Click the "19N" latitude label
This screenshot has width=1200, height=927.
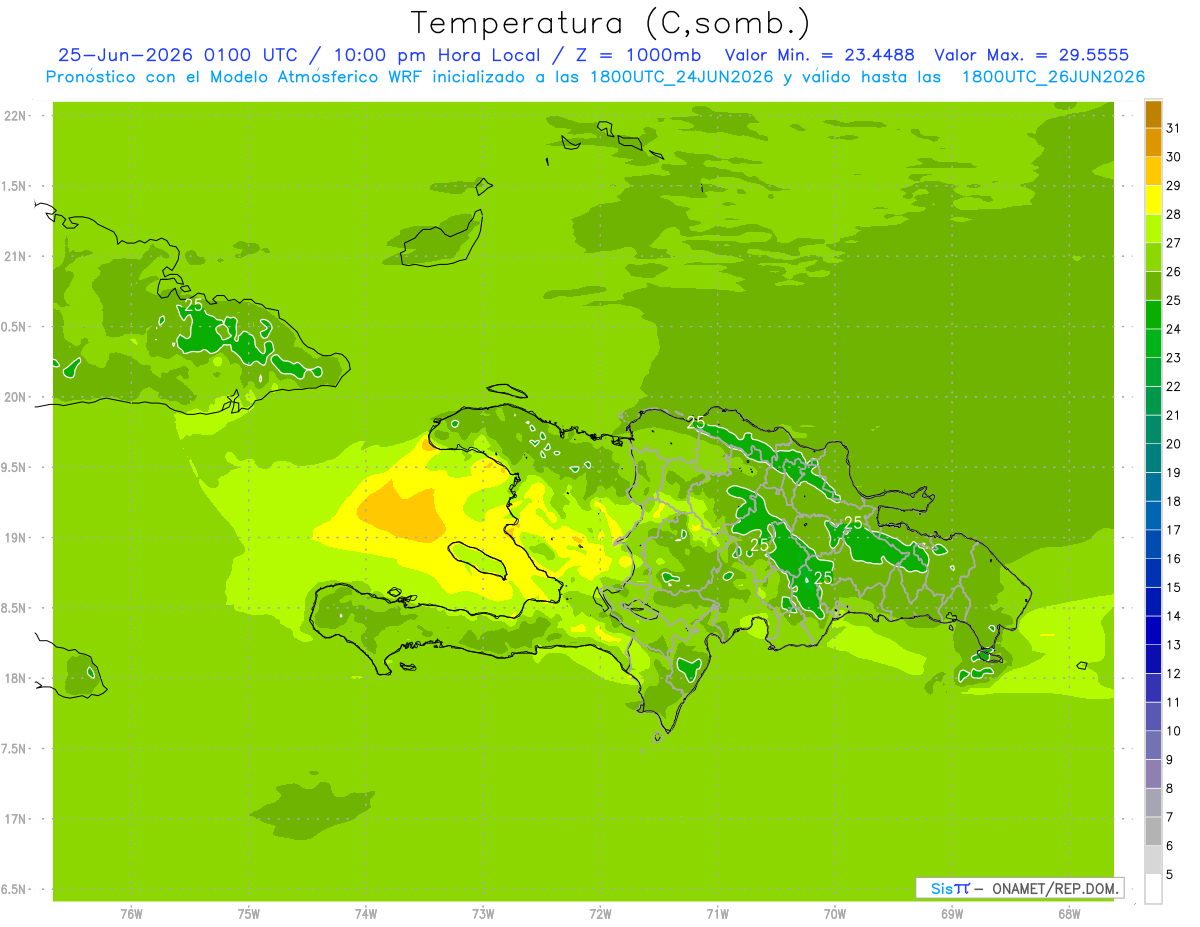[x=15, y=537]
